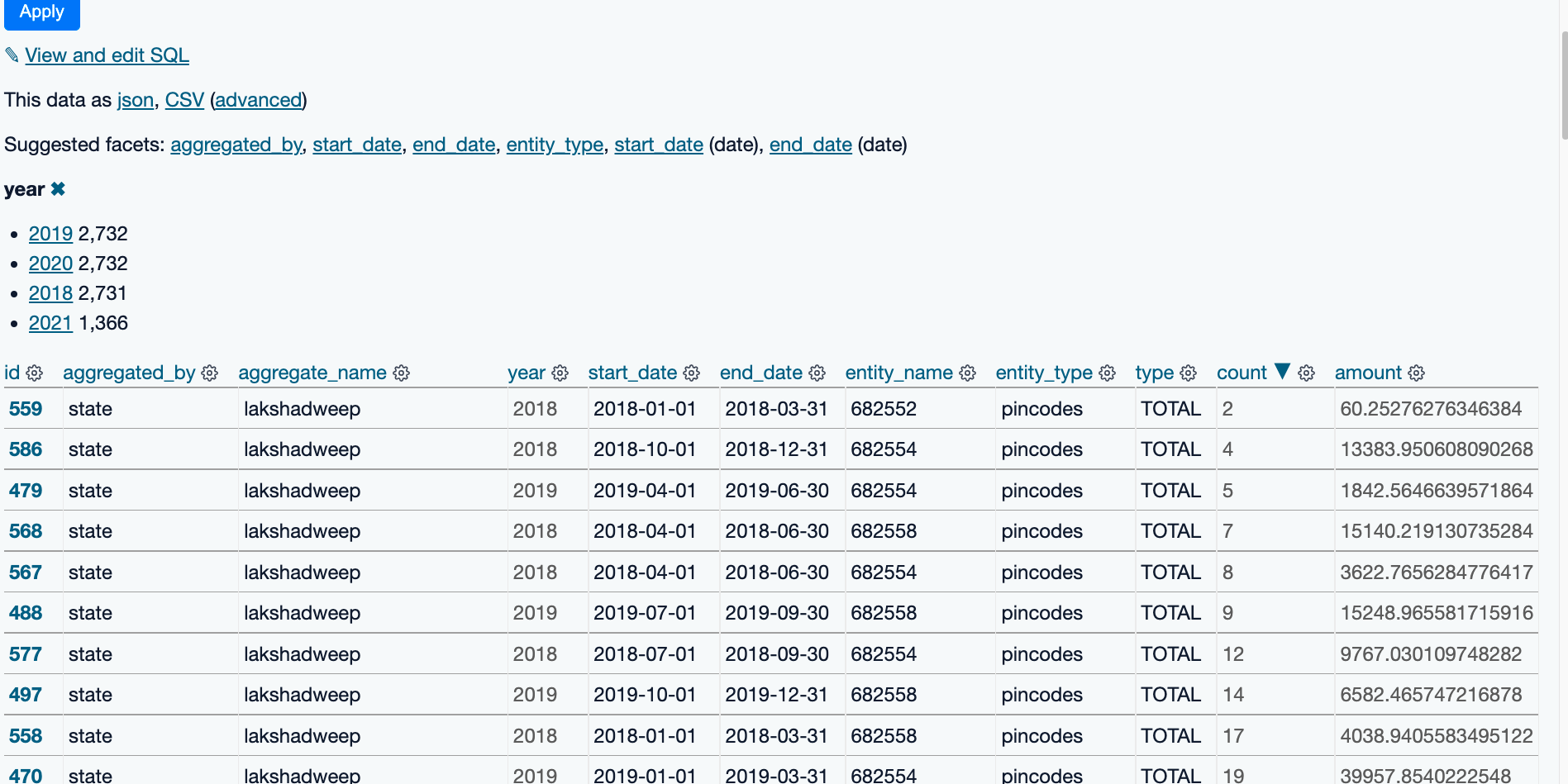1568x784 pixels.
Task: Sort by year column header
Action: coord(527,373)
